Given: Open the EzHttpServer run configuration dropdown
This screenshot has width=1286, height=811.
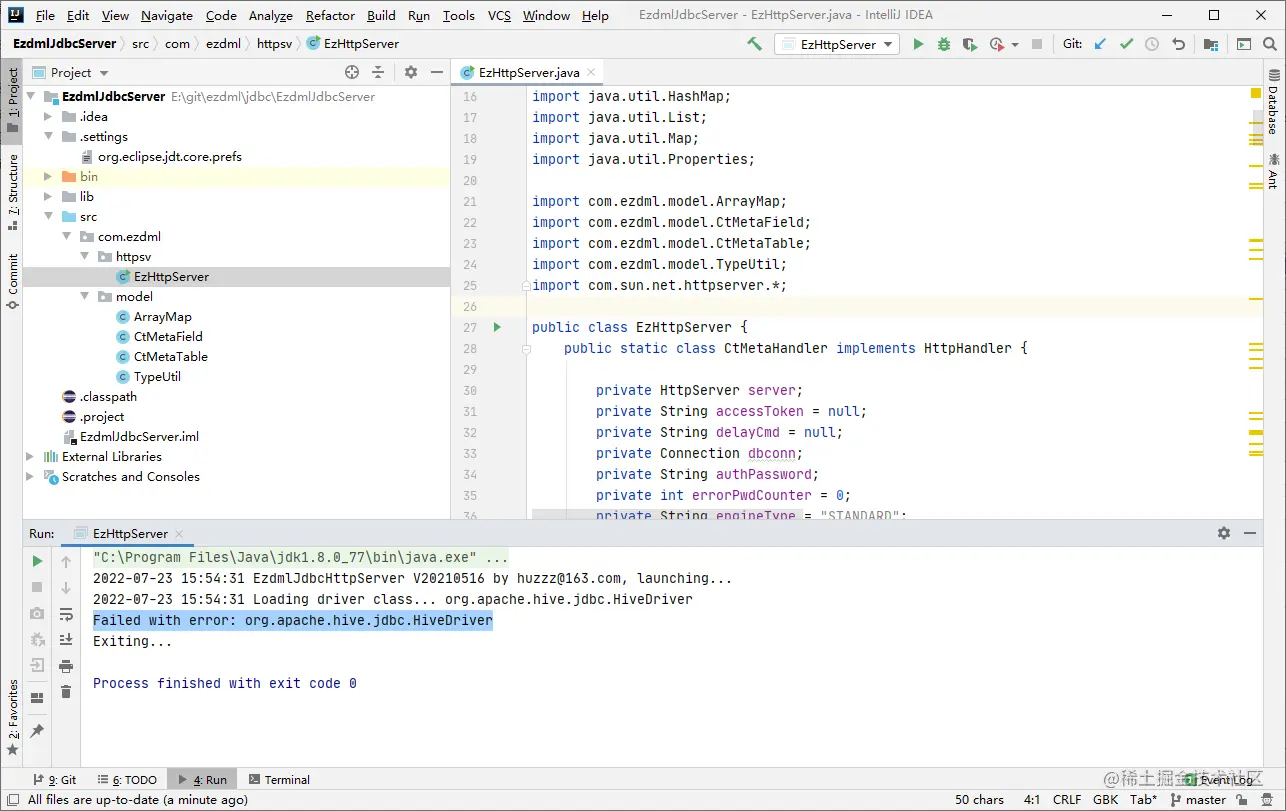Looking at the screenshot, I should tap(838, 44).
